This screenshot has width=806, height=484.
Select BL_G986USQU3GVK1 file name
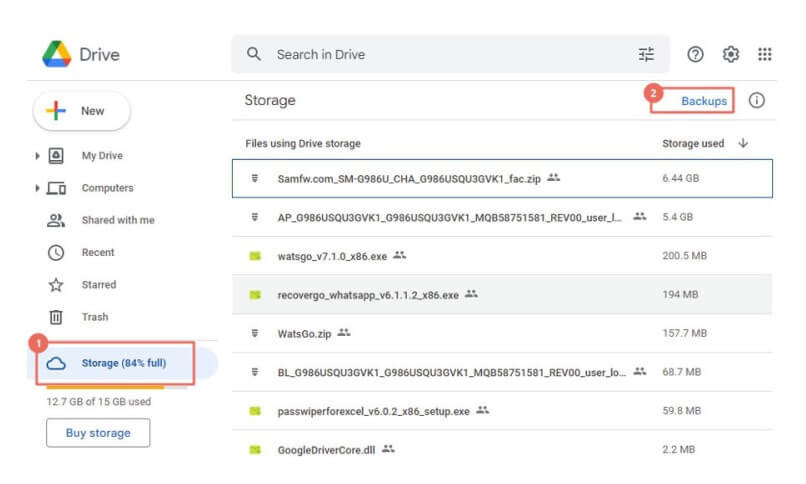(x=452, y=373)
